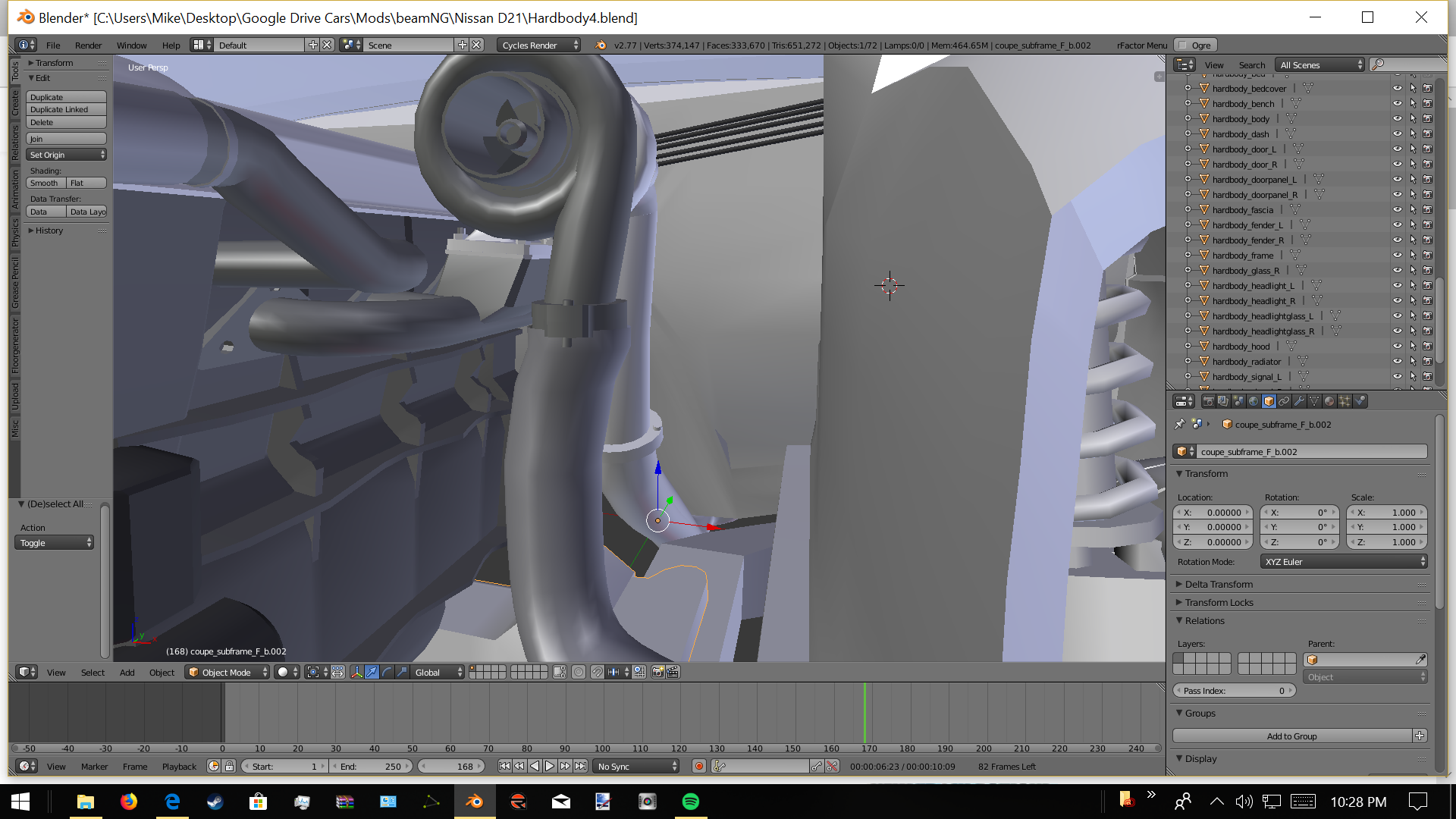Image resolution: width=1456 pixels, height=819 pixels.
Task: Open the Render menu
Action: point(88,45)
